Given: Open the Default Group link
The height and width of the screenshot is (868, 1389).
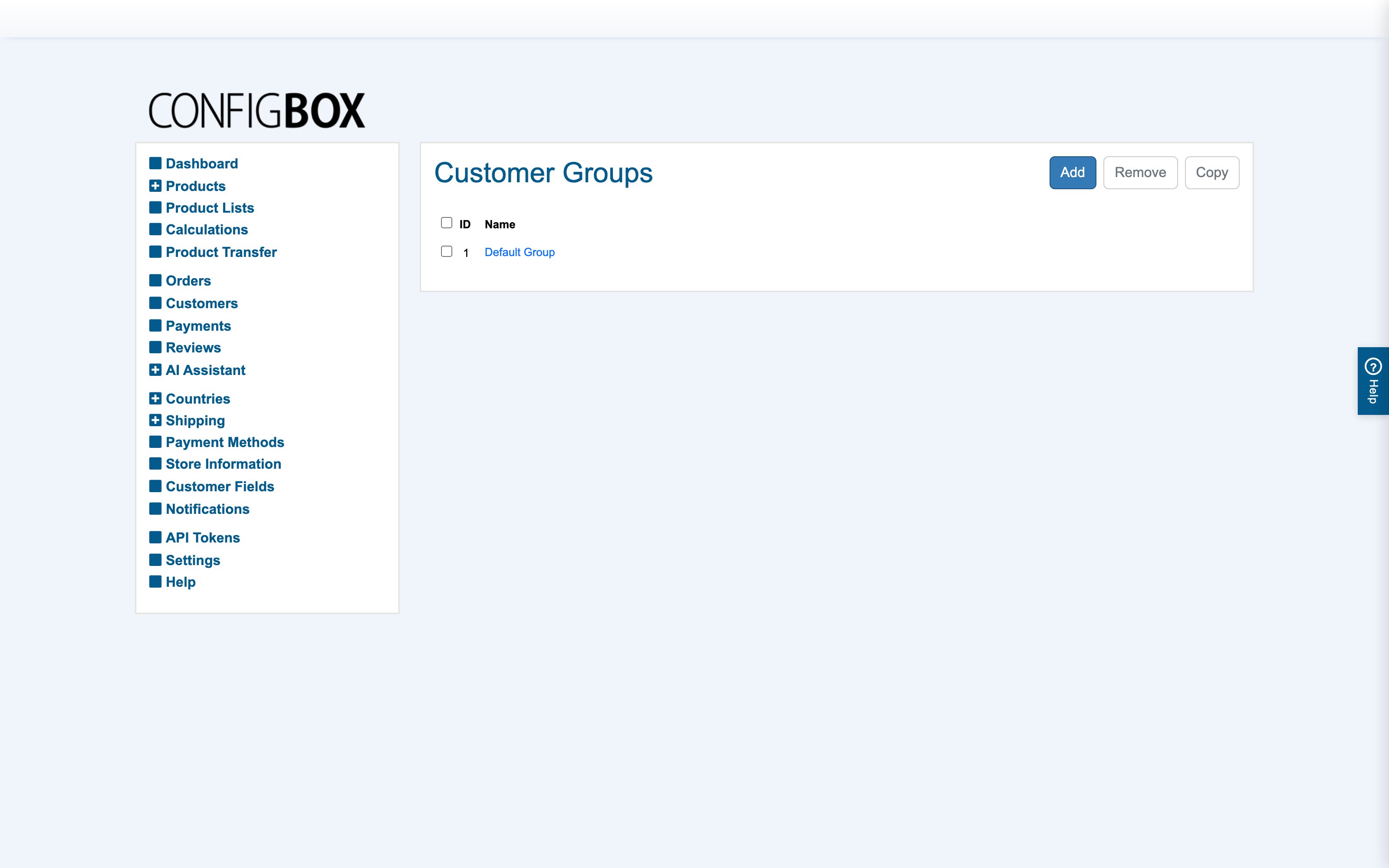Looking at the screenshot, I should [x=520, y=252].
